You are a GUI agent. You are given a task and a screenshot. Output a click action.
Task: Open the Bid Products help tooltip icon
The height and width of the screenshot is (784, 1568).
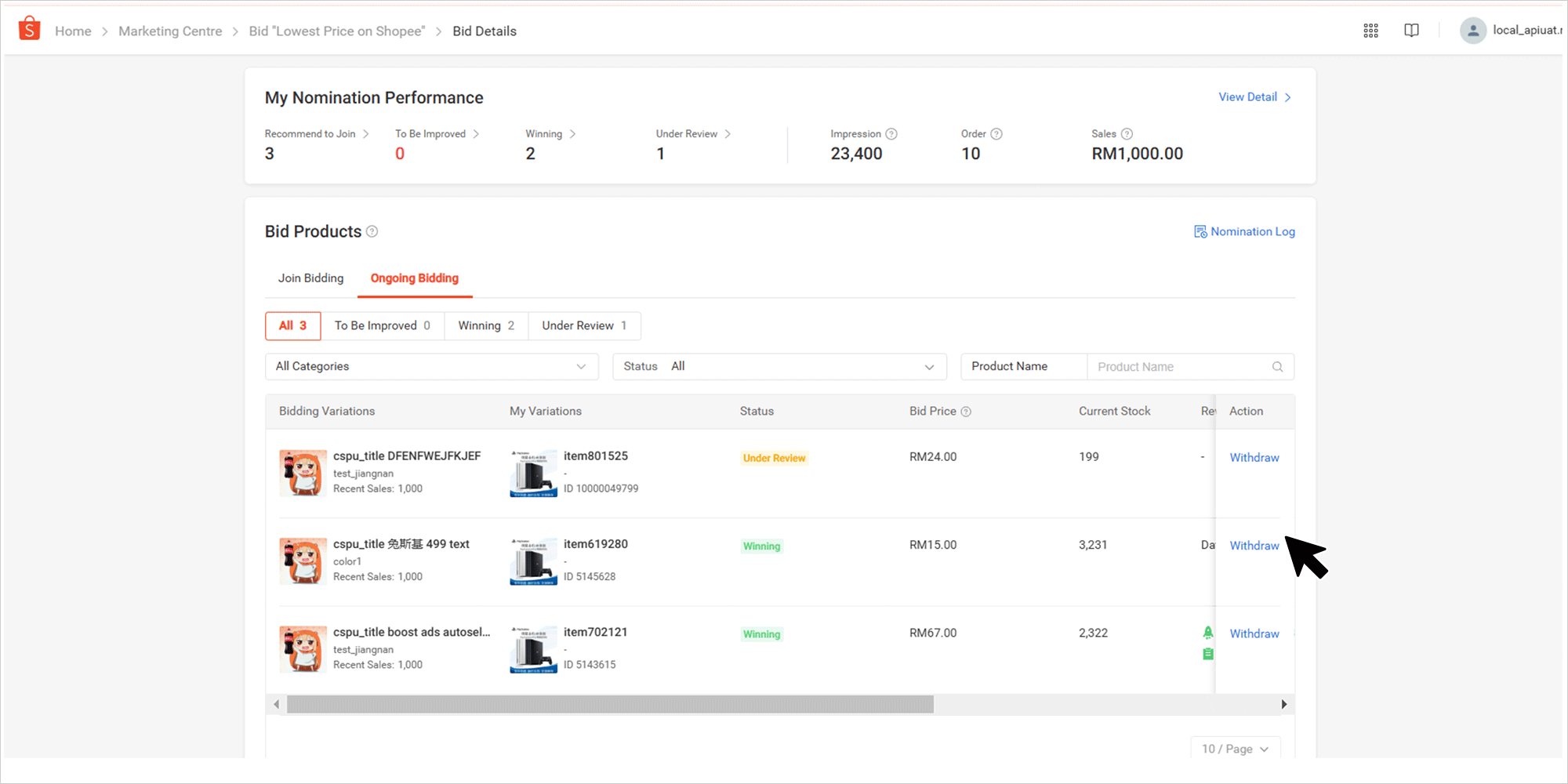point(371,231)
